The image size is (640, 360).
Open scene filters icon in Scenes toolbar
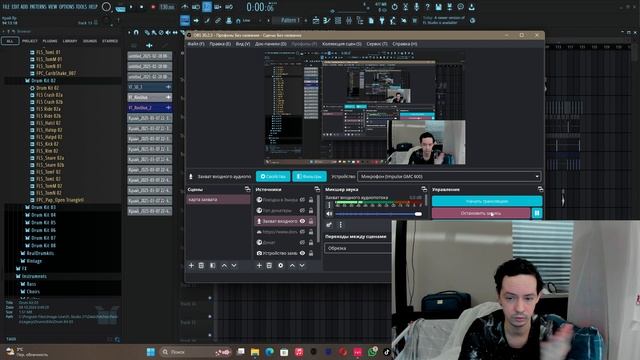click(213, 265)
